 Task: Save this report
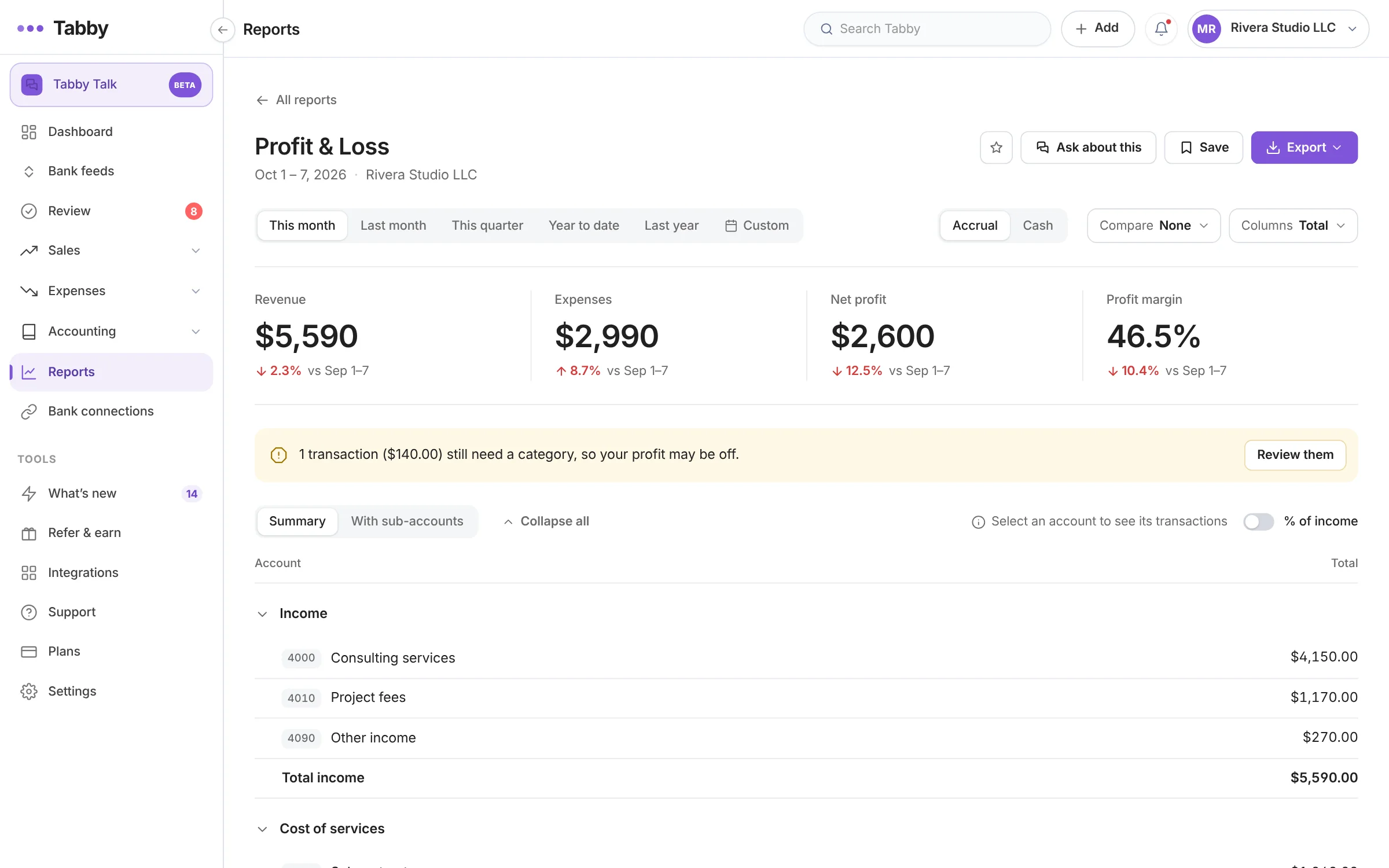pos(1203,148)
